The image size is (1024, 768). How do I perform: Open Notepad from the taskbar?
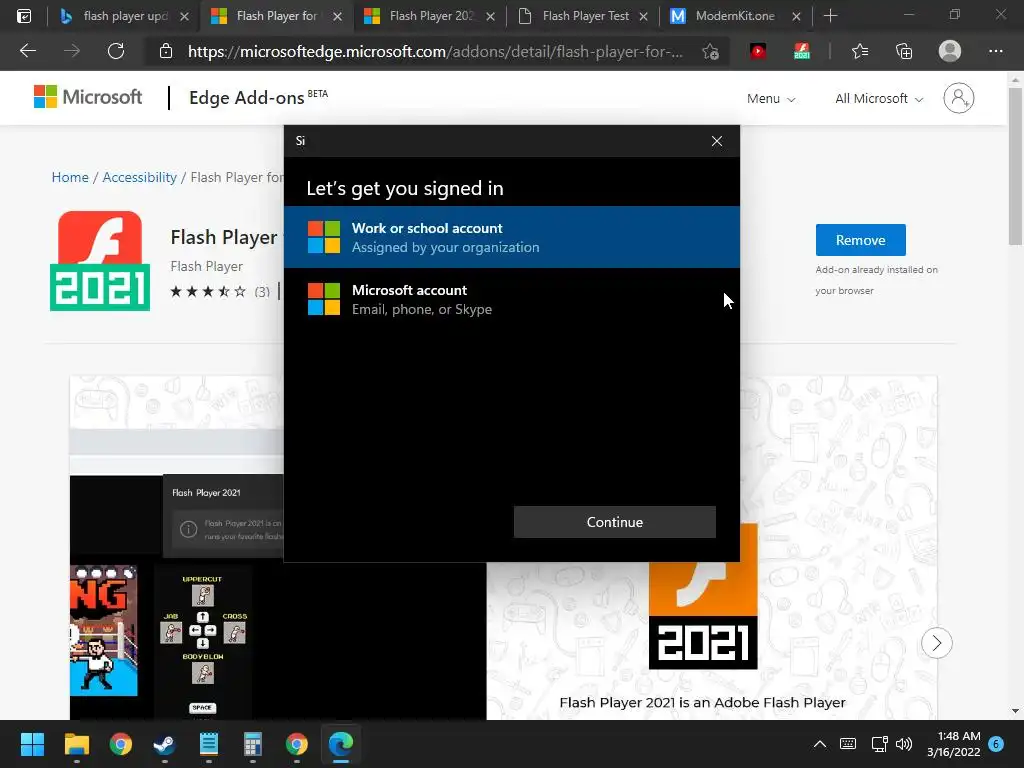click(x=208, y=744)
